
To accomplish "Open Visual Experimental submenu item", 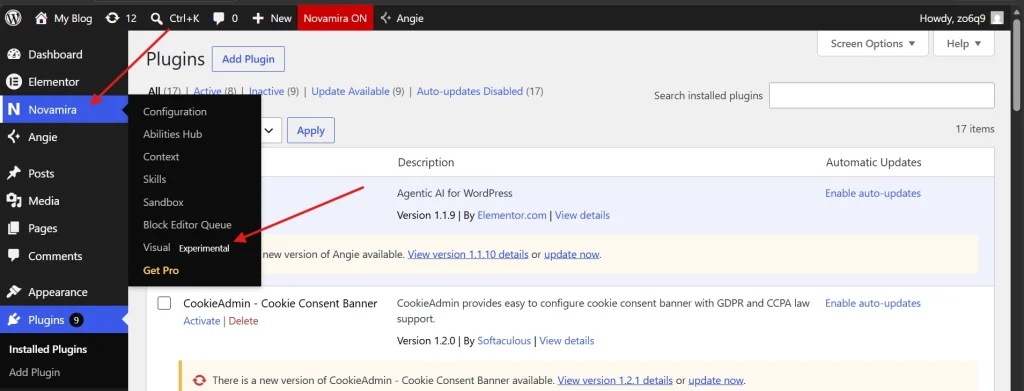I will pos(186,248).
